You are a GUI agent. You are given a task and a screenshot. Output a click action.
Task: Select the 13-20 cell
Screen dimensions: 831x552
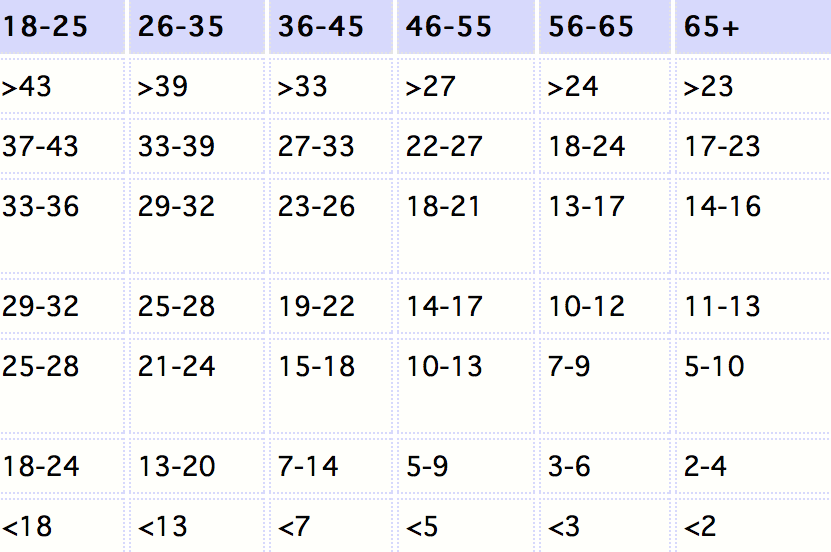(x=197, y=466)
